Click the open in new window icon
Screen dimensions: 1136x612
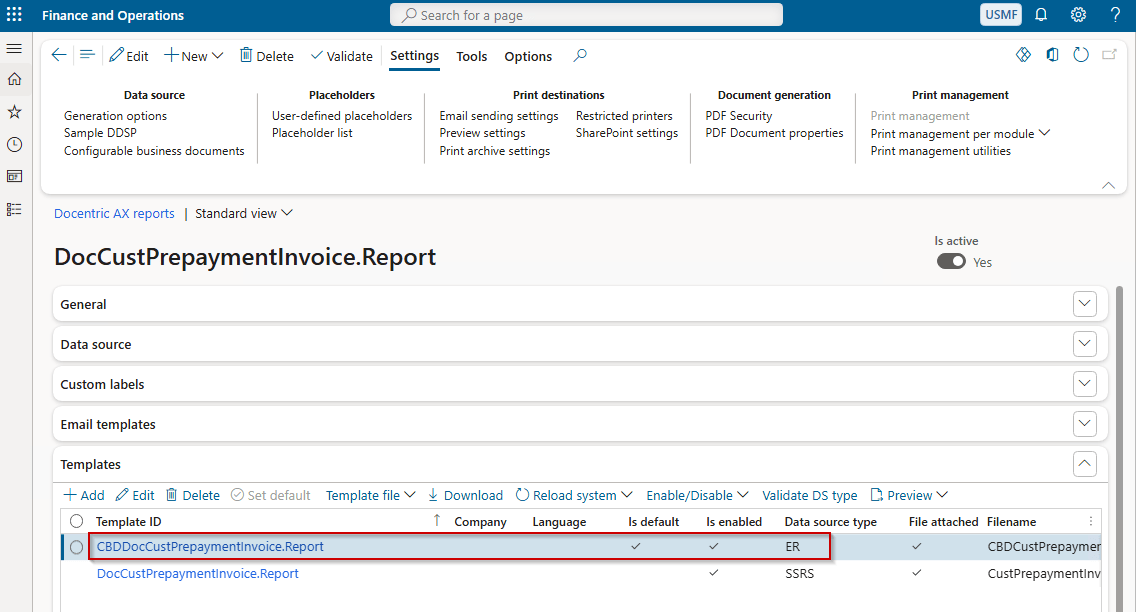click(x=1109, y=55)
